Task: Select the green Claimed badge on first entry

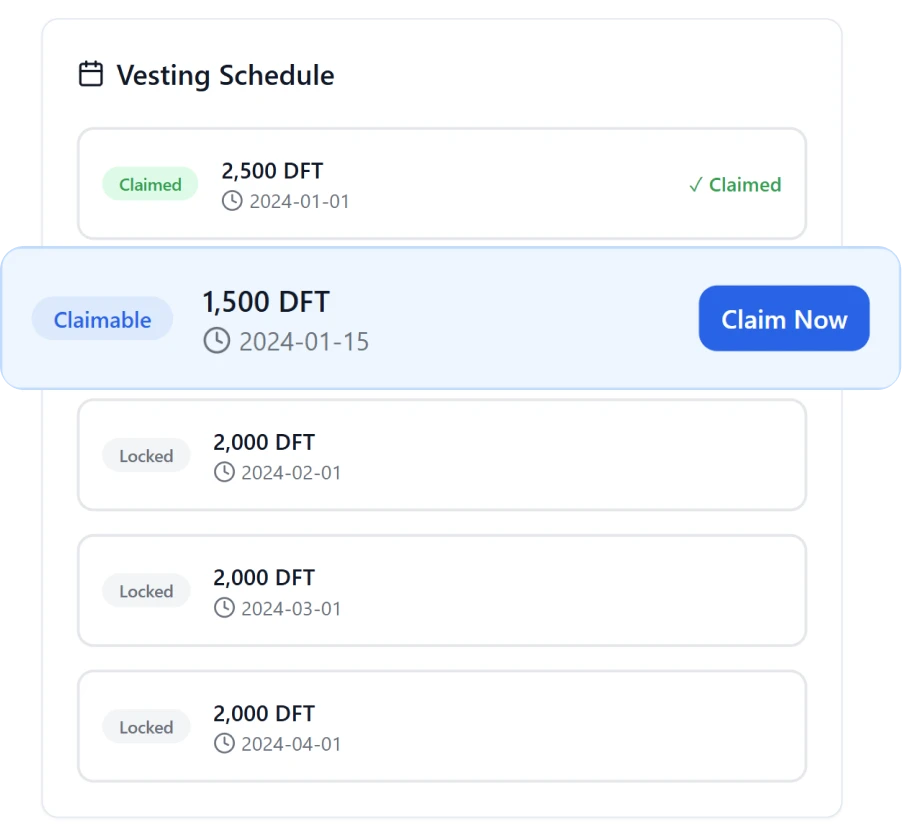Action: pyautogui.click(x=150, y=184)
